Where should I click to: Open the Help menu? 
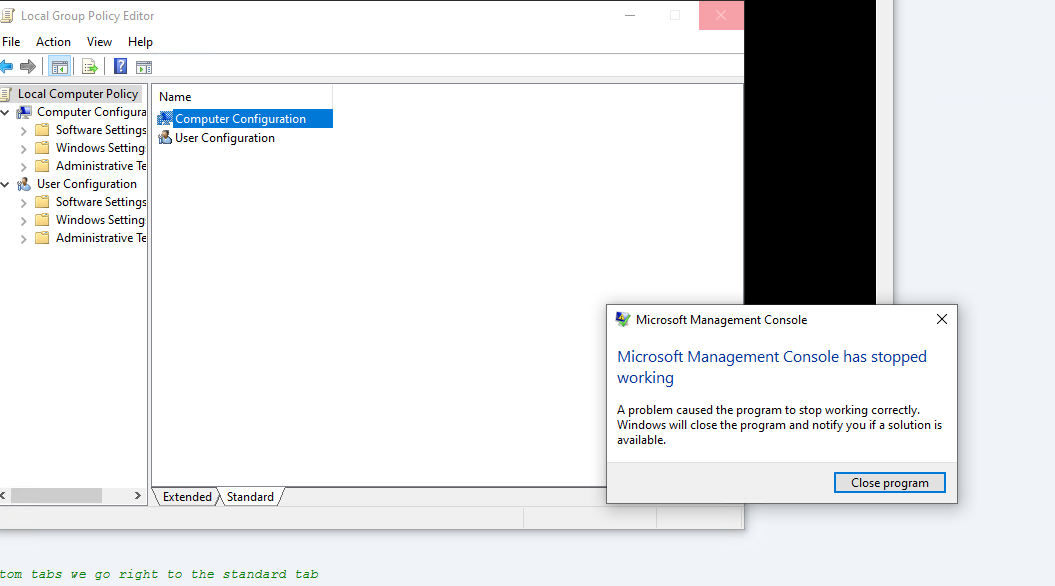(x=140, y=42)
